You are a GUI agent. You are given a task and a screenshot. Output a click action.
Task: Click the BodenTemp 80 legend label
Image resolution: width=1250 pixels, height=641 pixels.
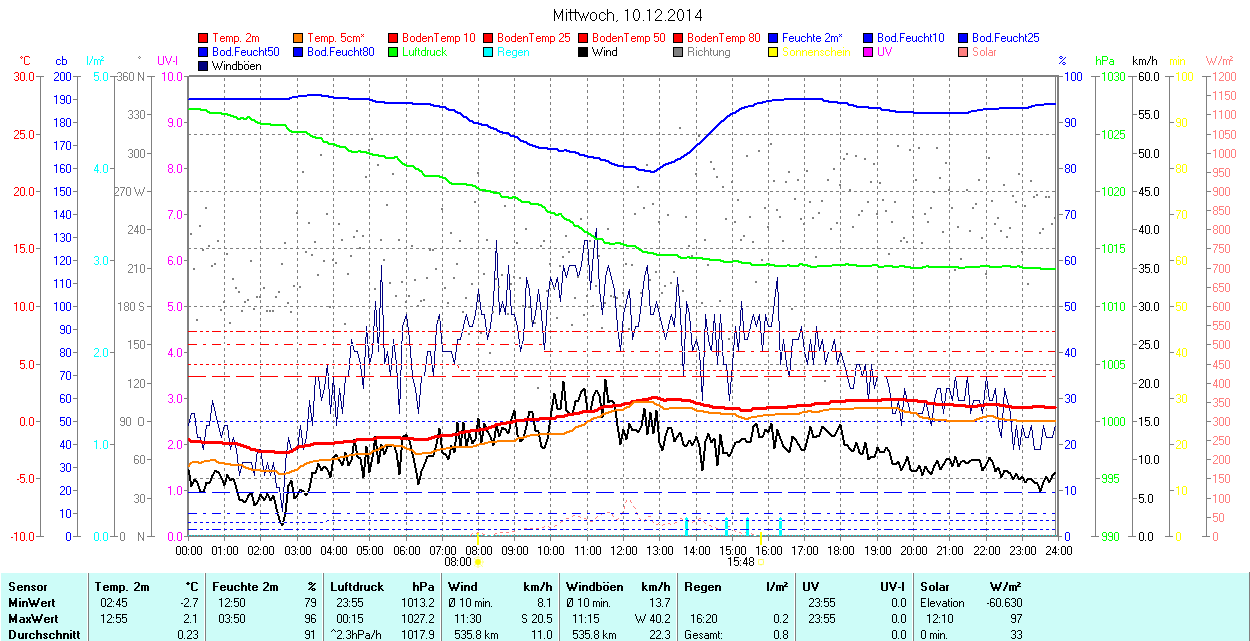point(724,38)
